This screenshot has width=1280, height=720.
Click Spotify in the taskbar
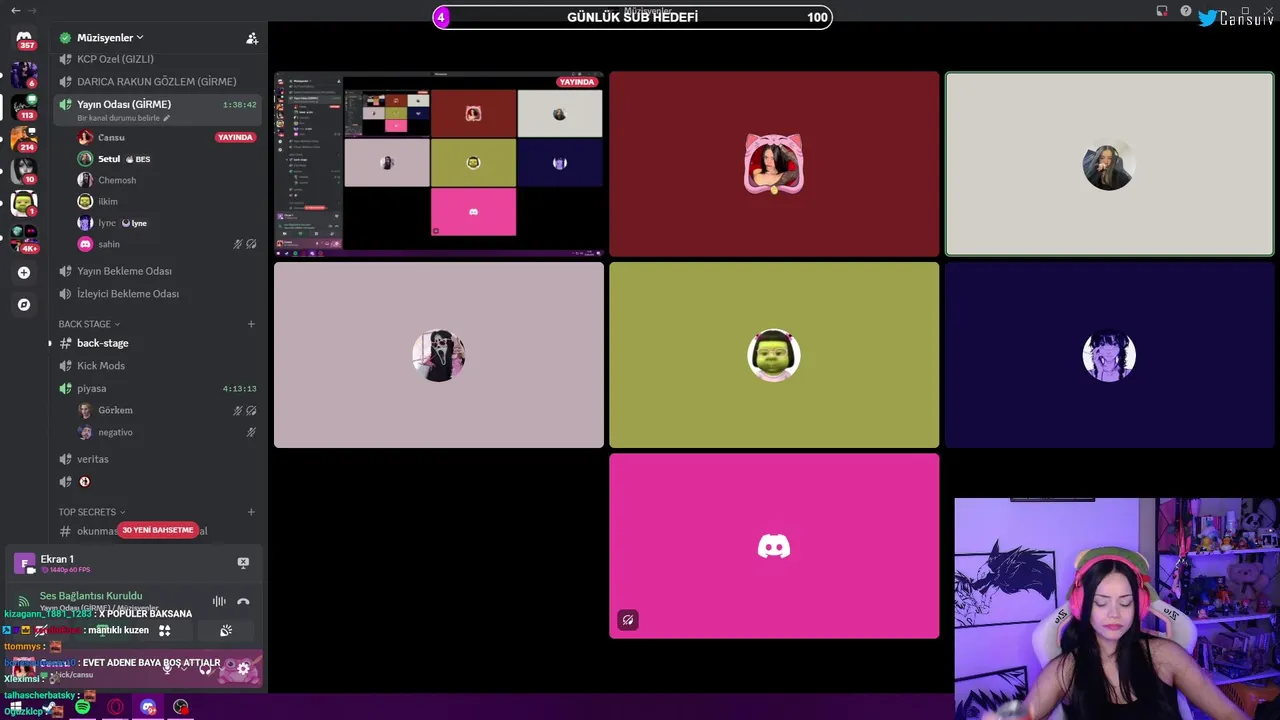[x=83, y=707]
